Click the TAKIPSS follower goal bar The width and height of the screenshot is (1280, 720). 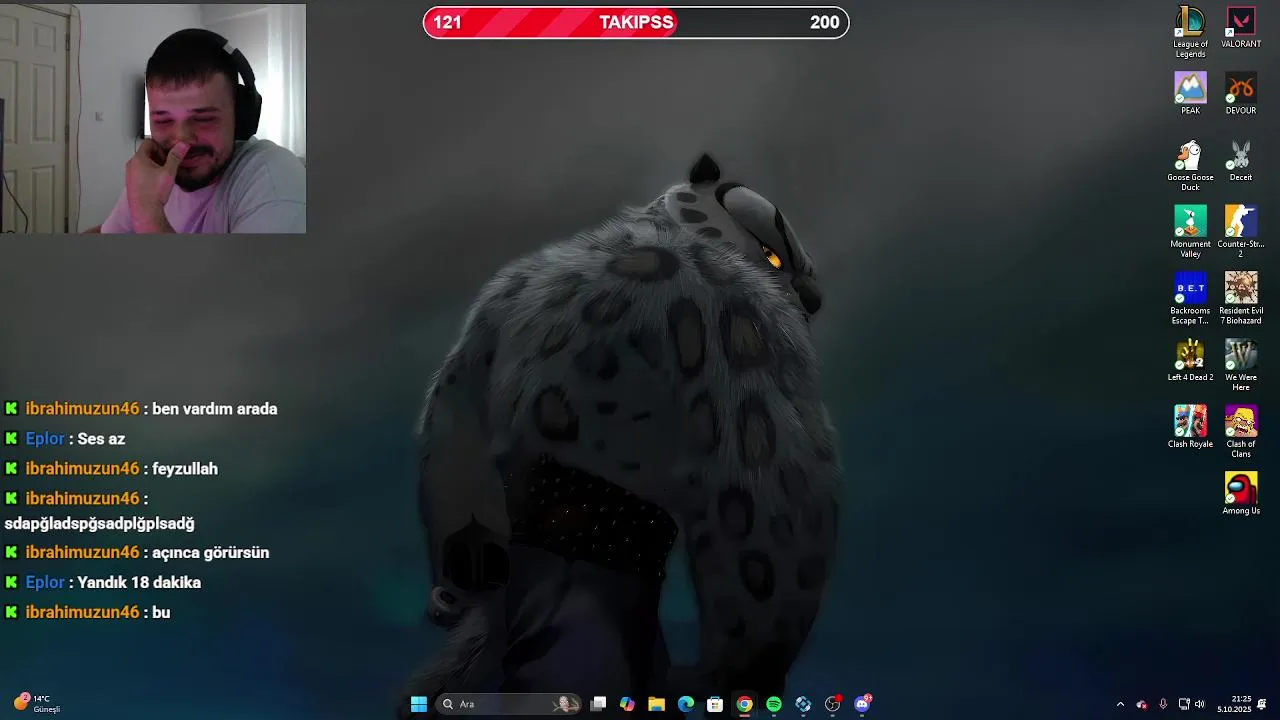[x=636, y=22]
